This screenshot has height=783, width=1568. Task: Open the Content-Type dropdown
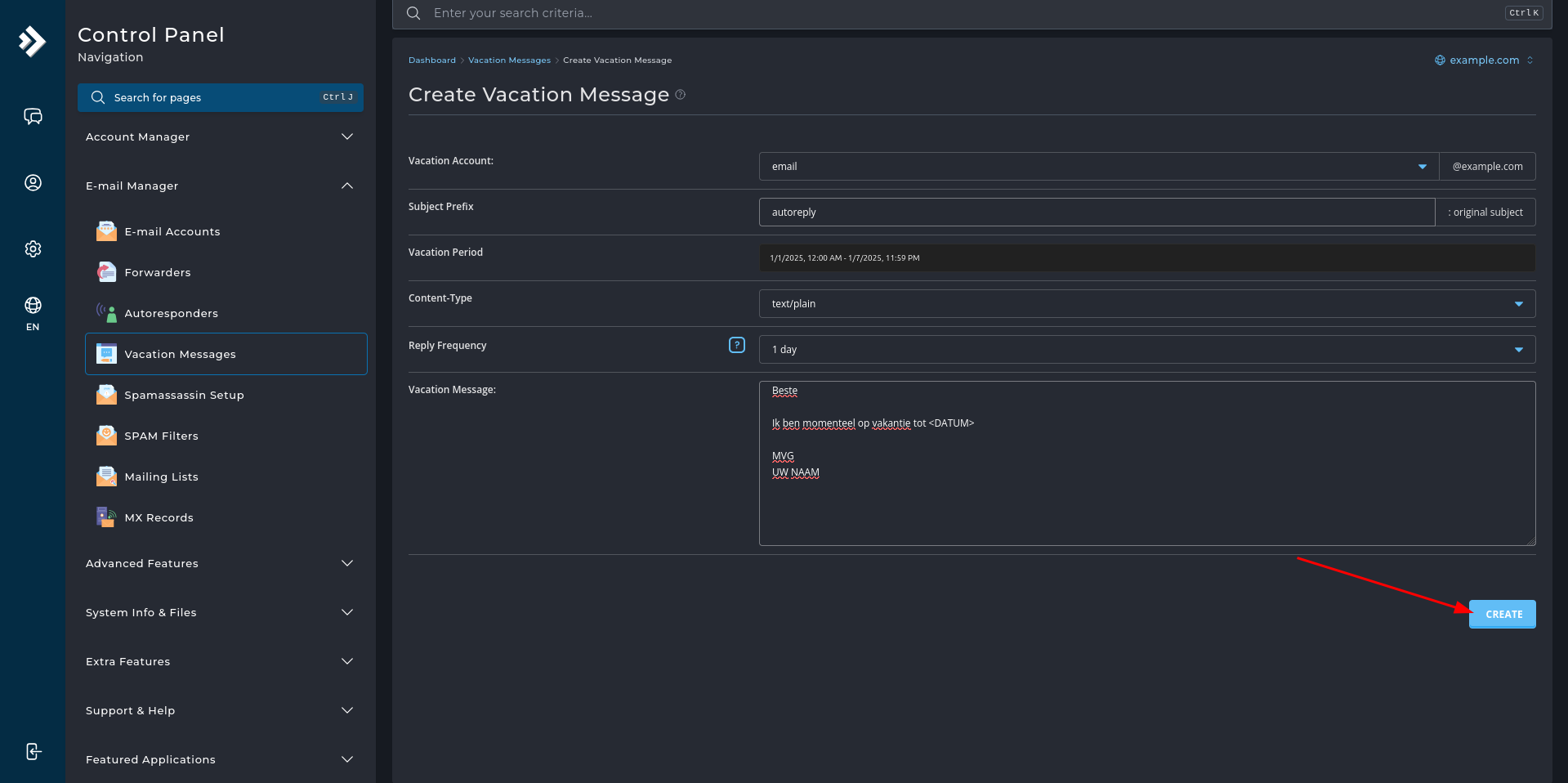(1518, 303)
